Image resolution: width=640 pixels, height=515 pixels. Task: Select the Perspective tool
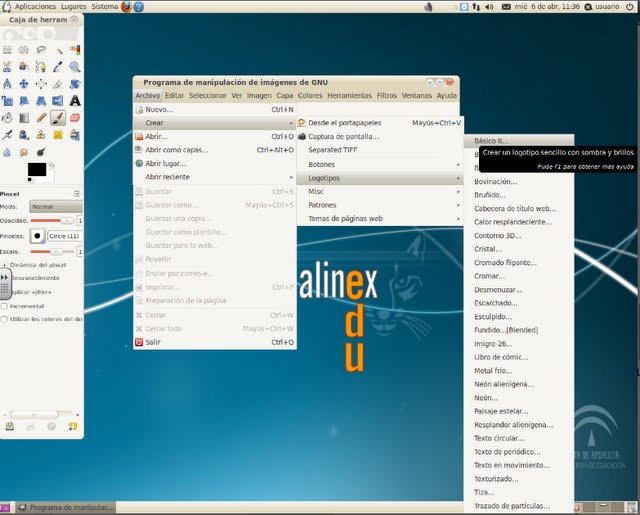[41, 101]
